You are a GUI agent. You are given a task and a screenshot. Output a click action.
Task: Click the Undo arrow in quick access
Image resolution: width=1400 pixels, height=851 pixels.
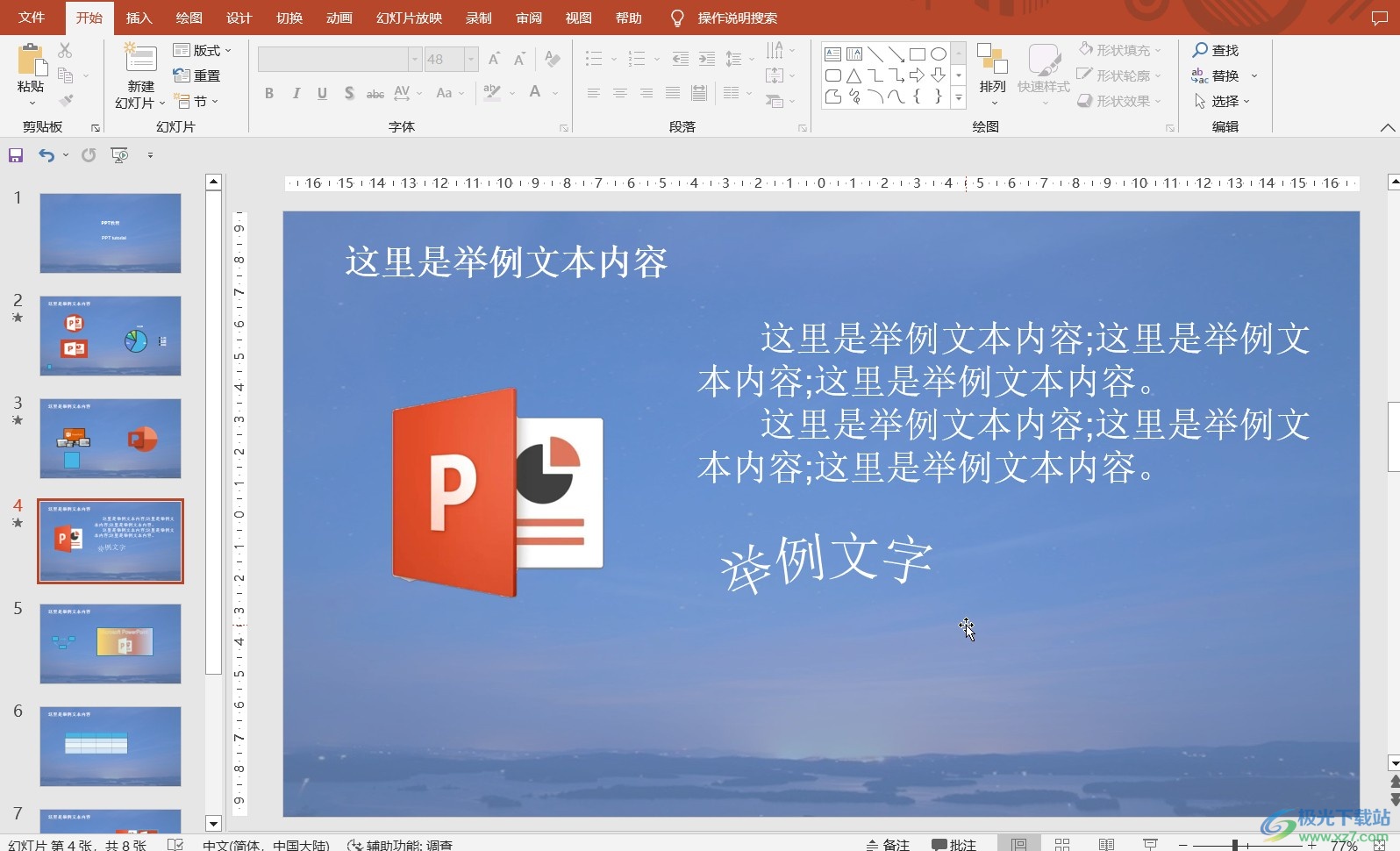46,155
